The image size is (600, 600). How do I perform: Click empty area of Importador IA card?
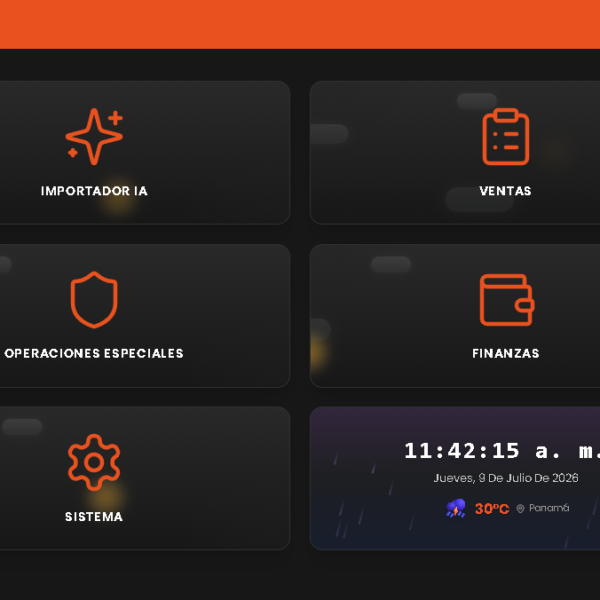pyautogui.click(x=214, y=153)
